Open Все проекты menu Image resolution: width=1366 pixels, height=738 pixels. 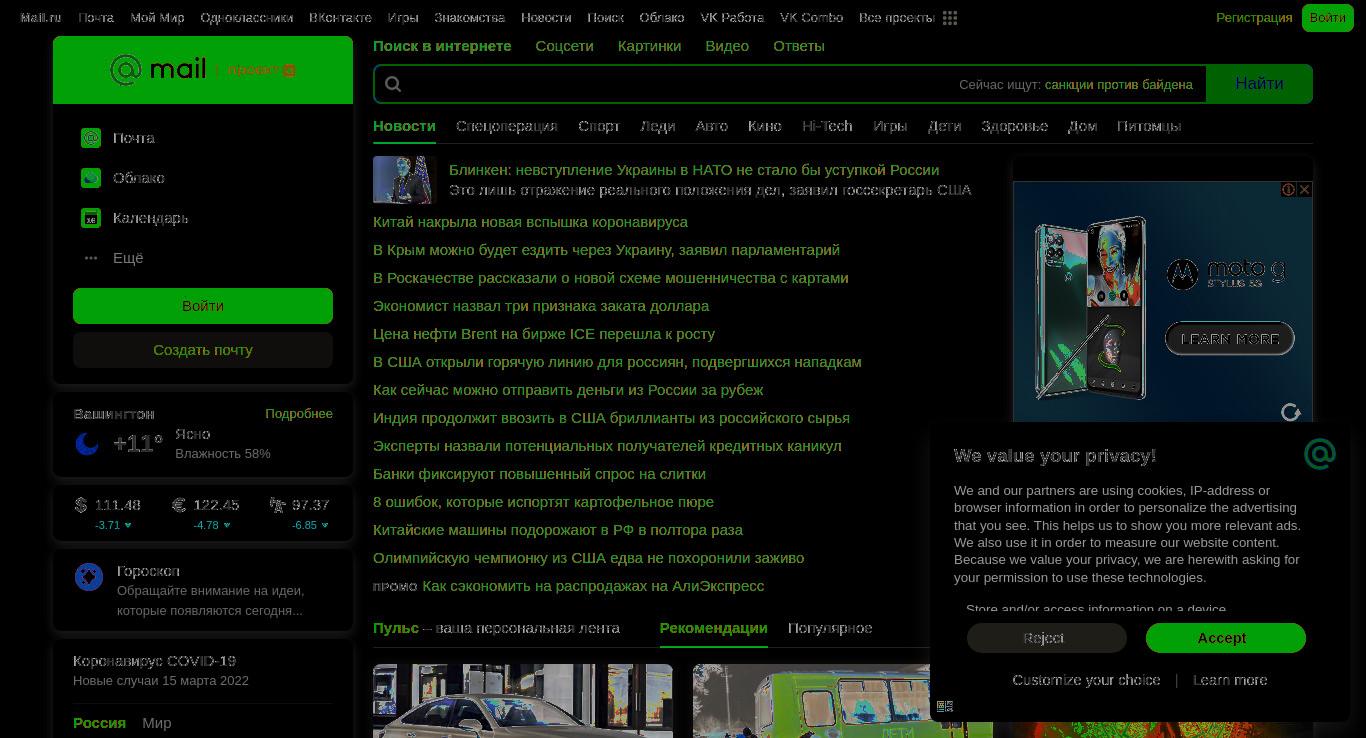(897, 18)
